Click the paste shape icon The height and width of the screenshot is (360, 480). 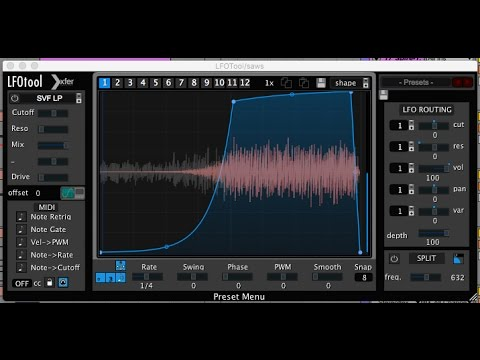(x=304, y=83)
